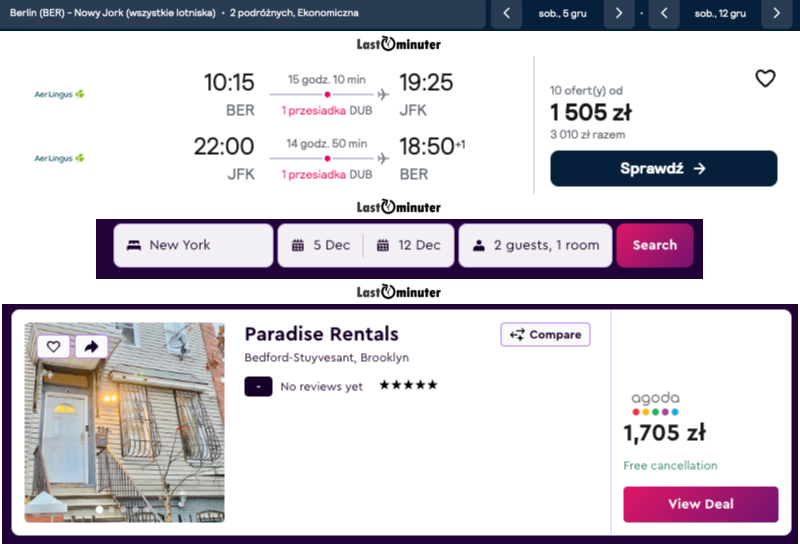Click return 1 przesiadka DUB stop info
Screen dimensions: 800x544
[x=327, y=175]
